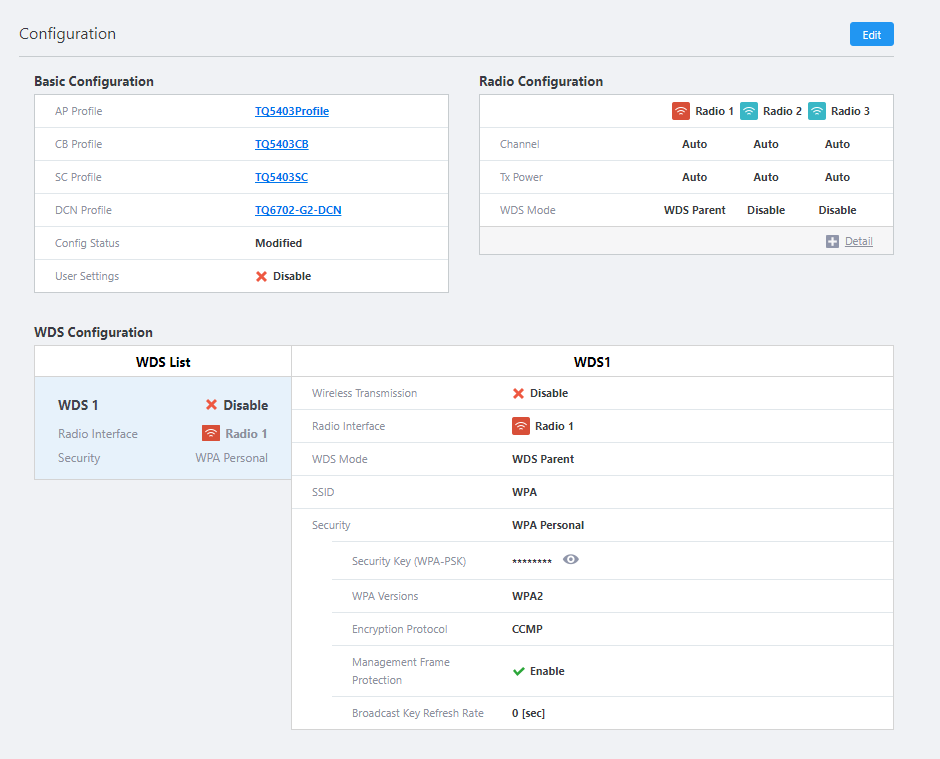Click the teal Radio 3 header icon
The image size is (940, 759).
[x=817, y=111]
